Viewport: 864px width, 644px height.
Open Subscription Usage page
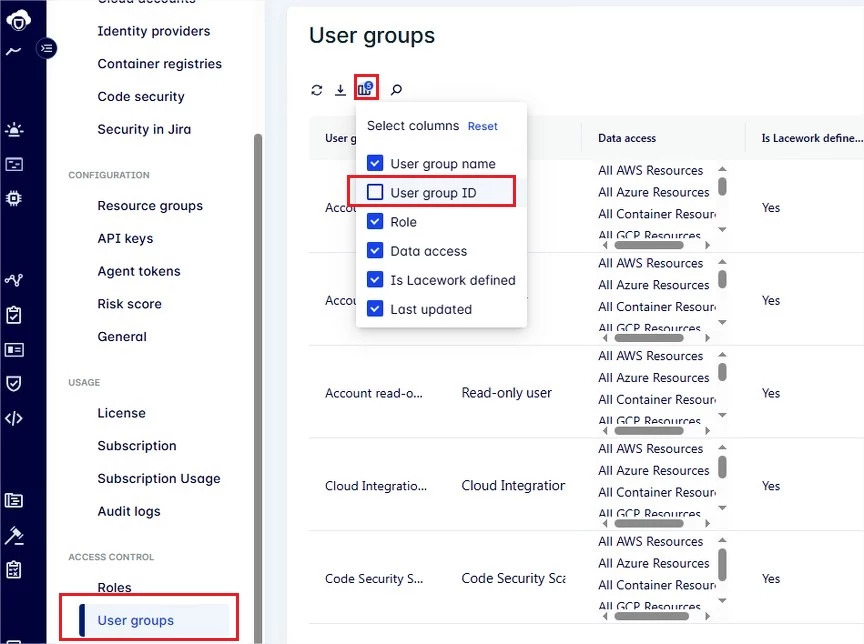(159, 479)
